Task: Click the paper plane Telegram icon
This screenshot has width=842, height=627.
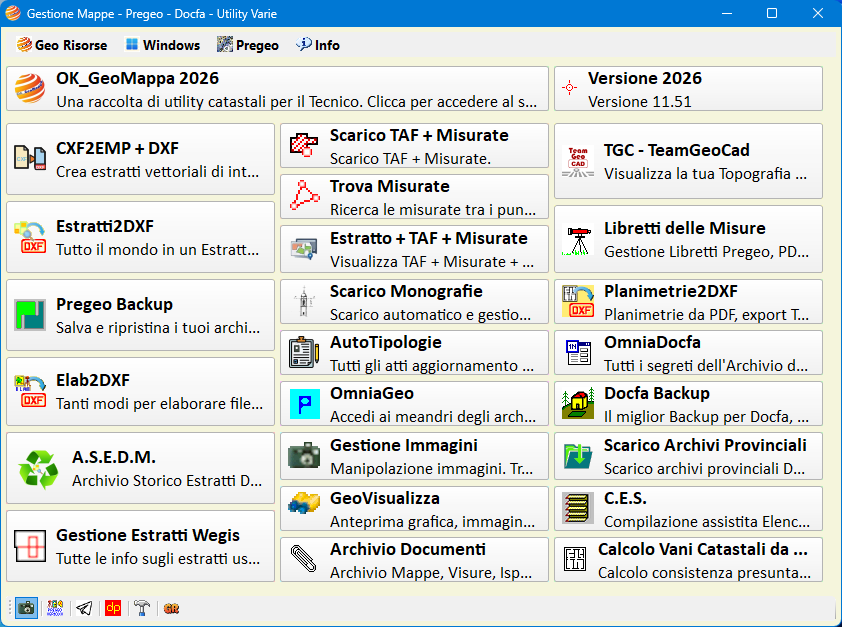Action: click(x=84, y=608)
